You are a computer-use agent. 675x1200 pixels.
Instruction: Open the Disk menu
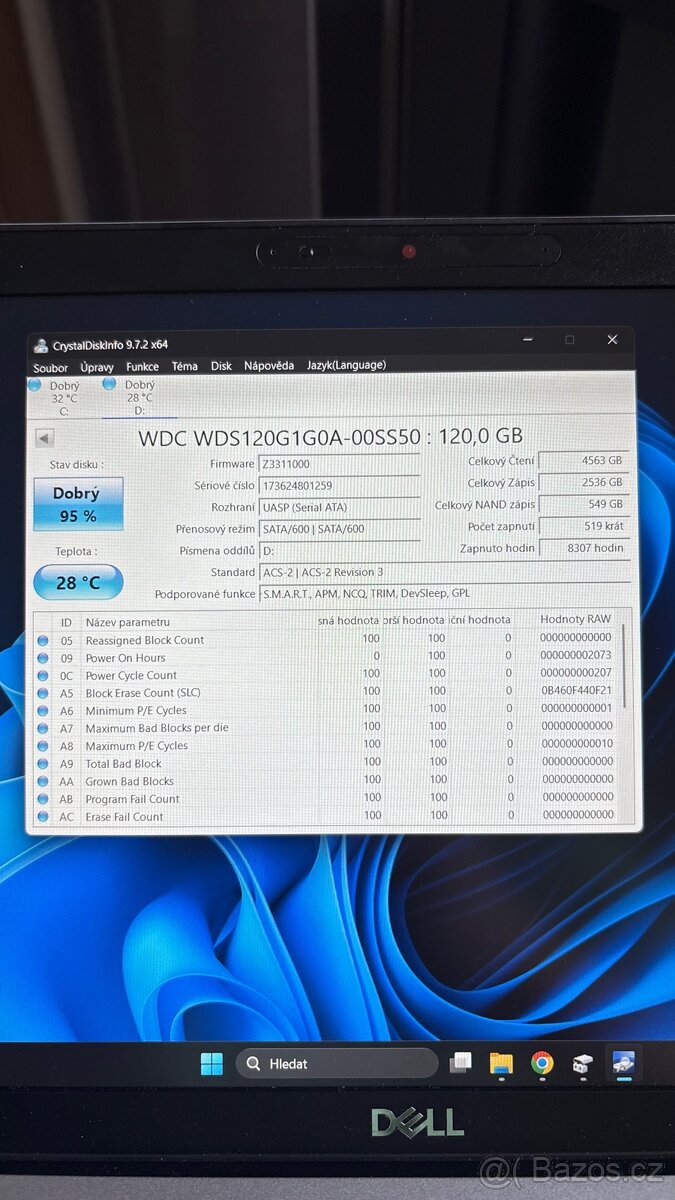221,366
